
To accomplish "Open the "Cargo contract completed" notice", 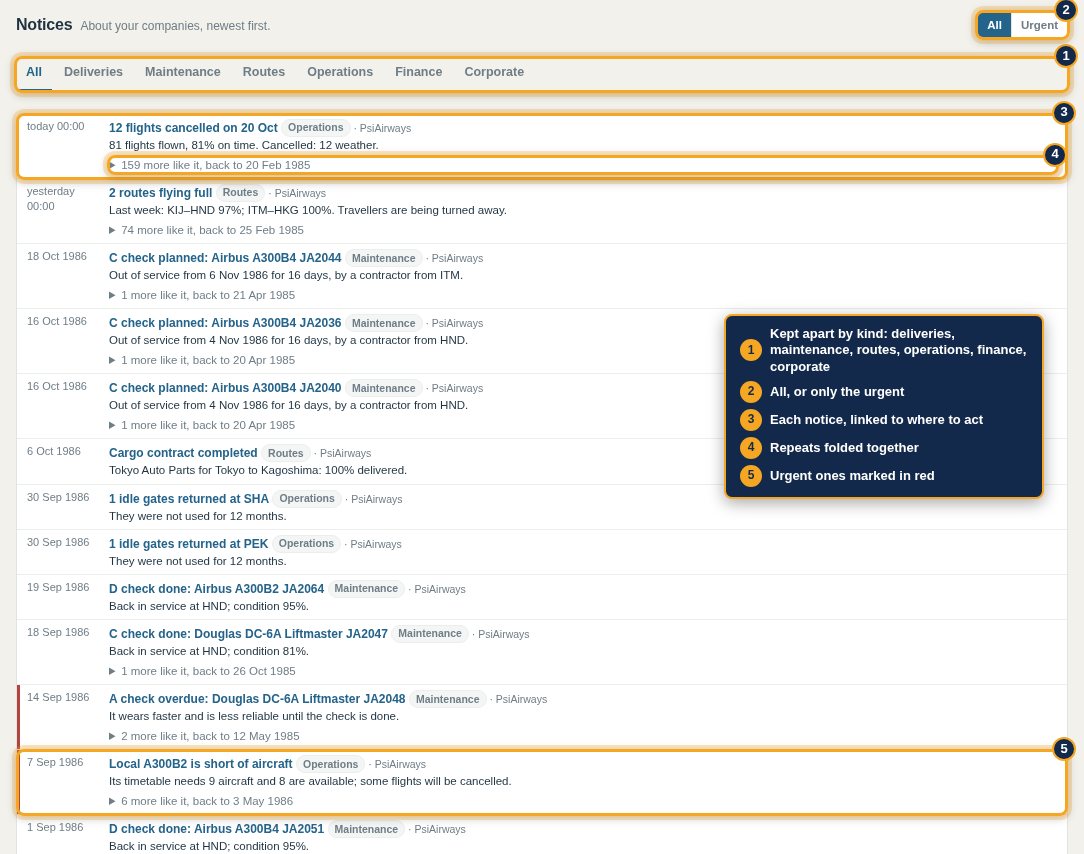I will (x=183, y=453).
